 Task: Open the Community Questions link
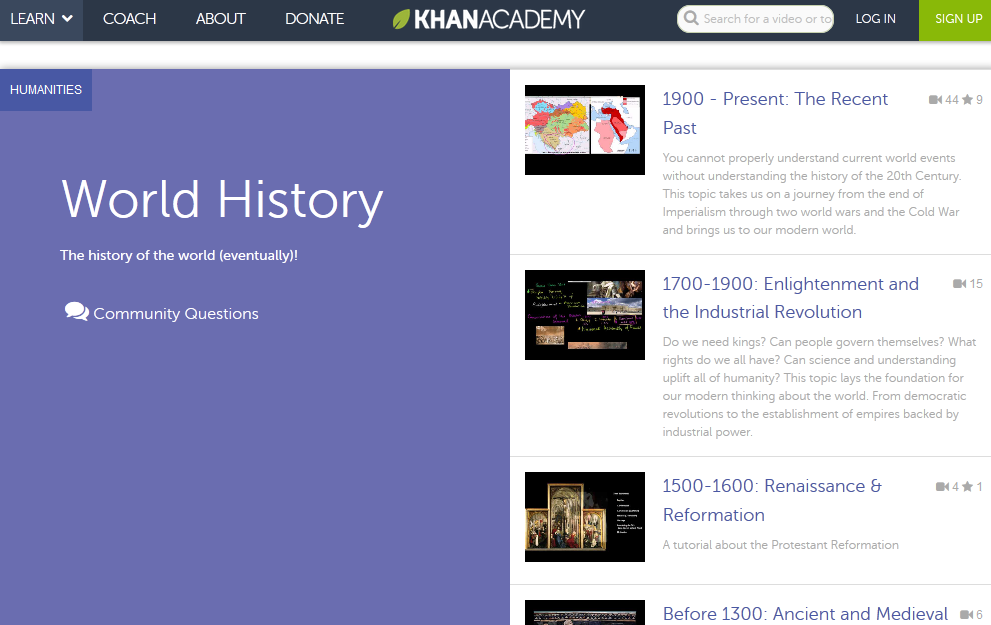click(176, 313)
